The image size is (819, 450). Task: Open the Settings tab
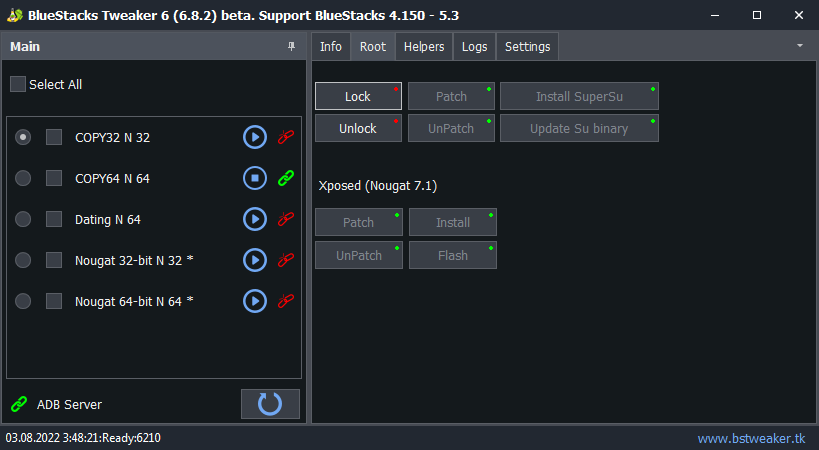coord(527,46)
